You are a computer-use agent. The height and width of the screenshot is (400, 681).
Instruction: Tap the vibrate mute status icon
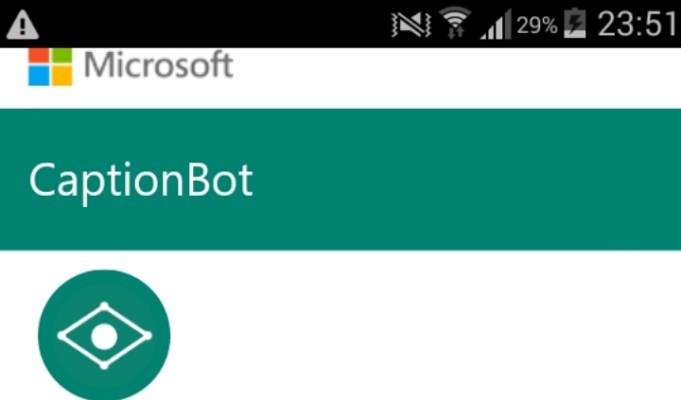point(411,25)
